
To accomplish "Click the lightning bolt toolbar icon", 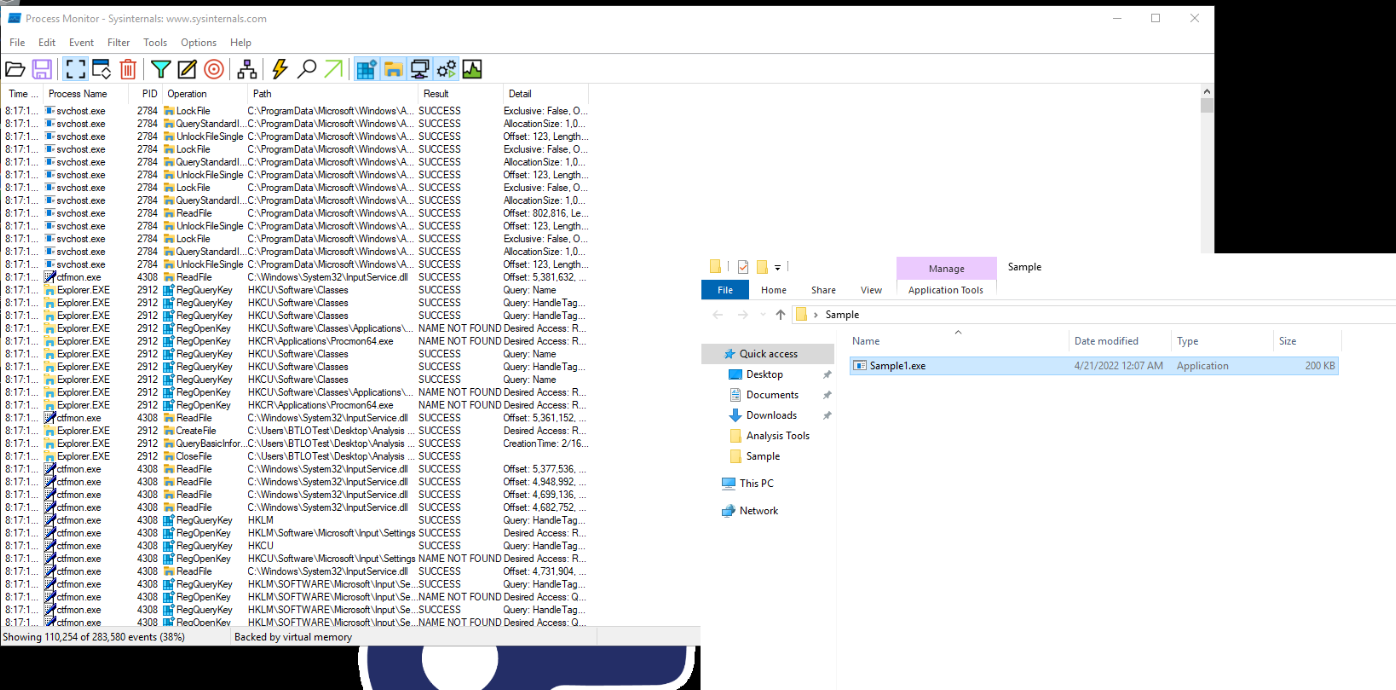I will pyautogui.click(x=280, y=69).
